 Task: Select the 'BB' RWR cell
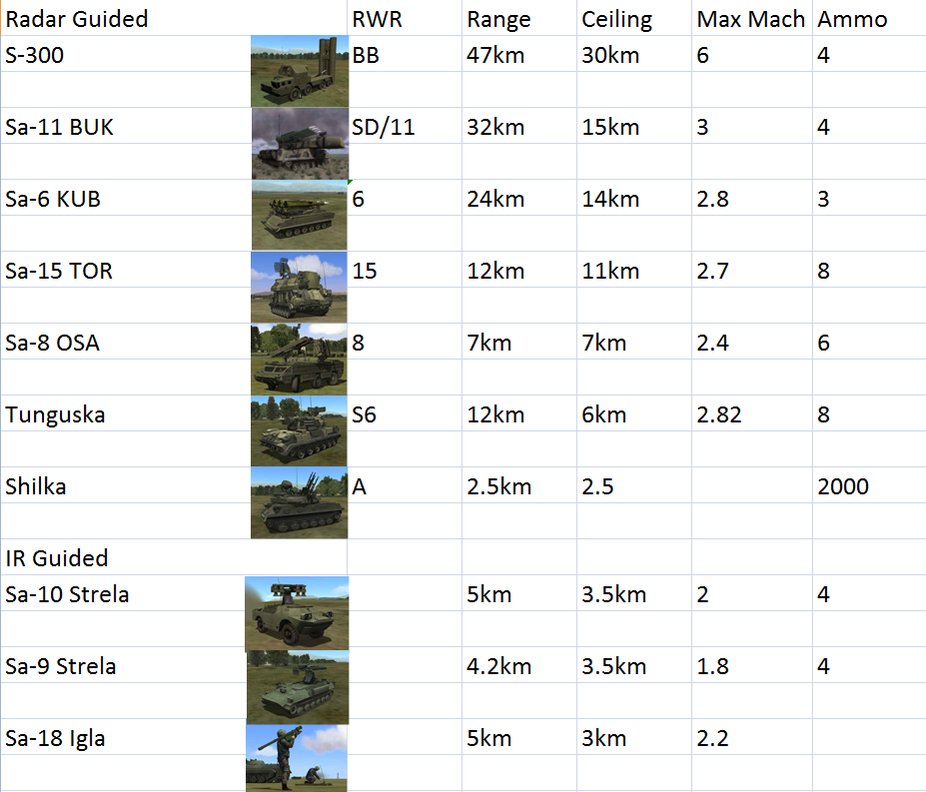coord(405,54)
